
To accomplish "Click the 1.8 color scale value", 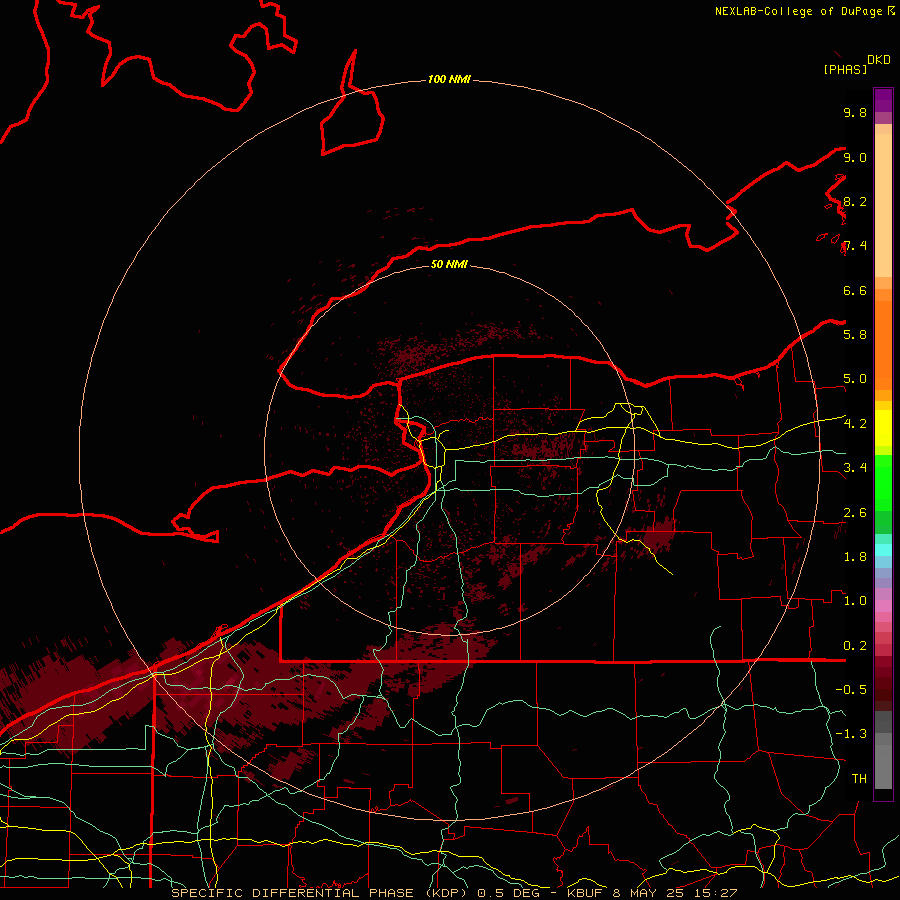I will click(x=855, y=557).
